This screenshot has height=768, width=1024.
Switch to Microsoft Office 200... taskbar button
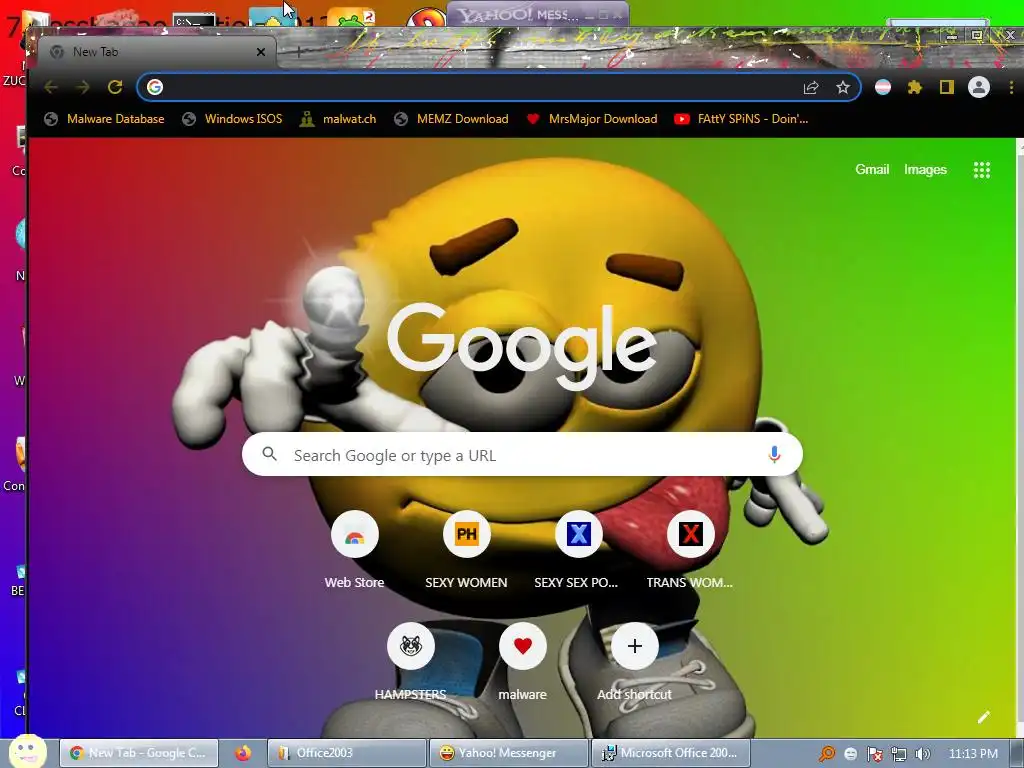[x=671, y=753]
